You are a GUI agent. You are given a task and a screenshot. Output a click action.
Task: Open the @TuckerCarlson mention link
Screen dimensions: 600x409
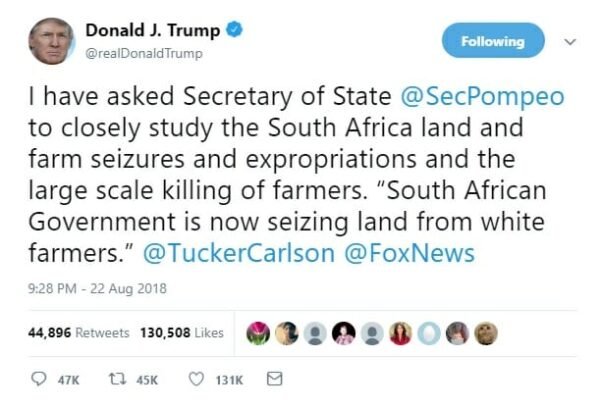coord(239,253)
